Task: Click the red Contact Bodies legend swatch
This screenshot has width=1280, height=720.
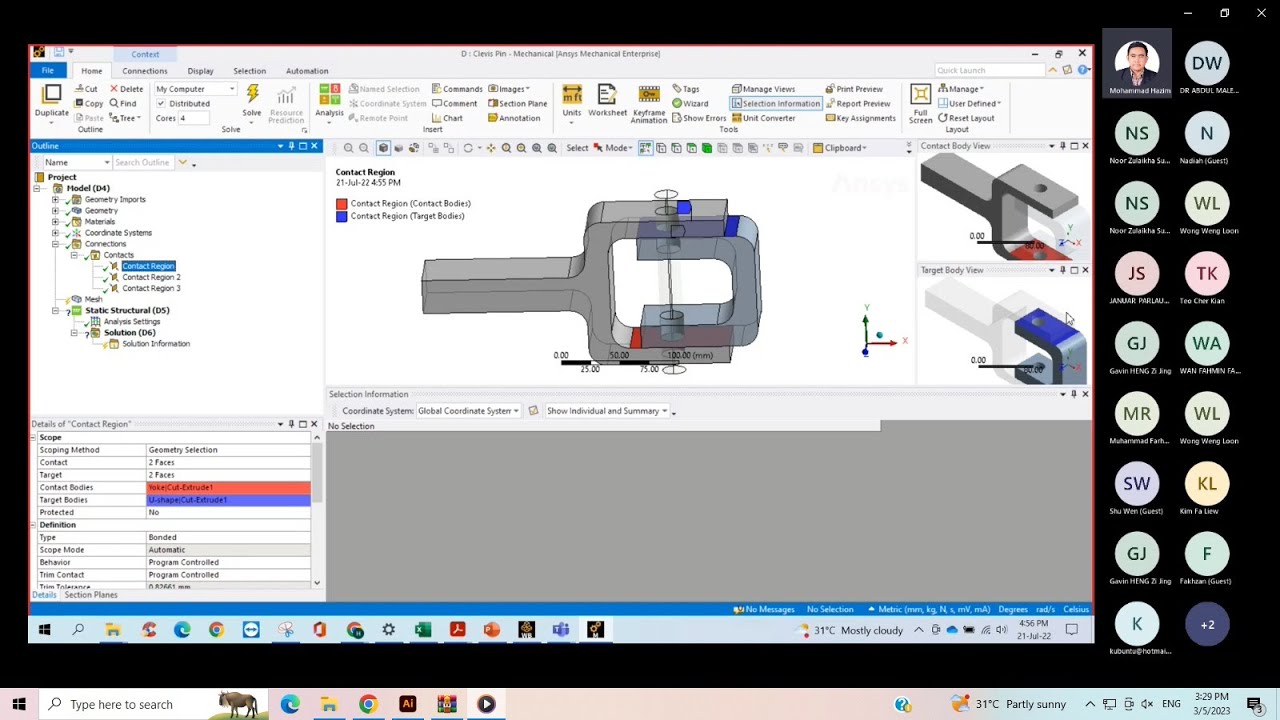Action: [x=342, y=203]
